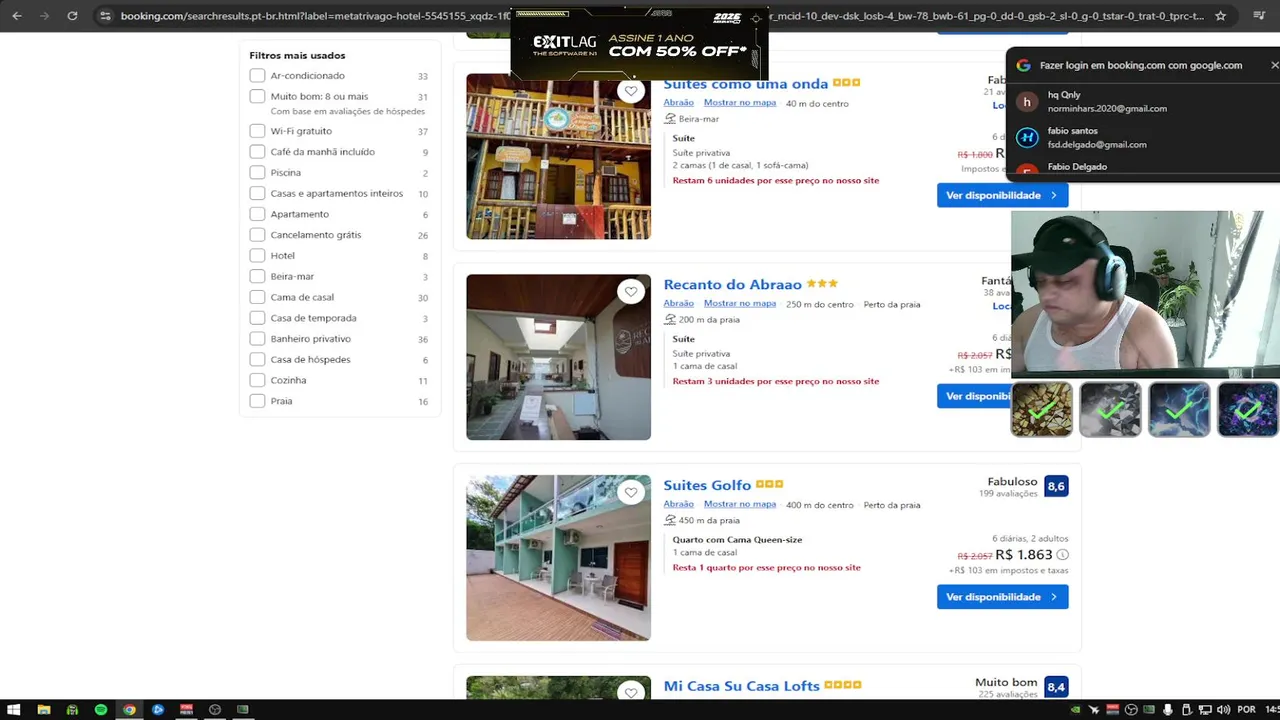Mostrar no mapa for Recanto do Abraao
This screenshot has width=1280, height=720.
coord(740,304)
